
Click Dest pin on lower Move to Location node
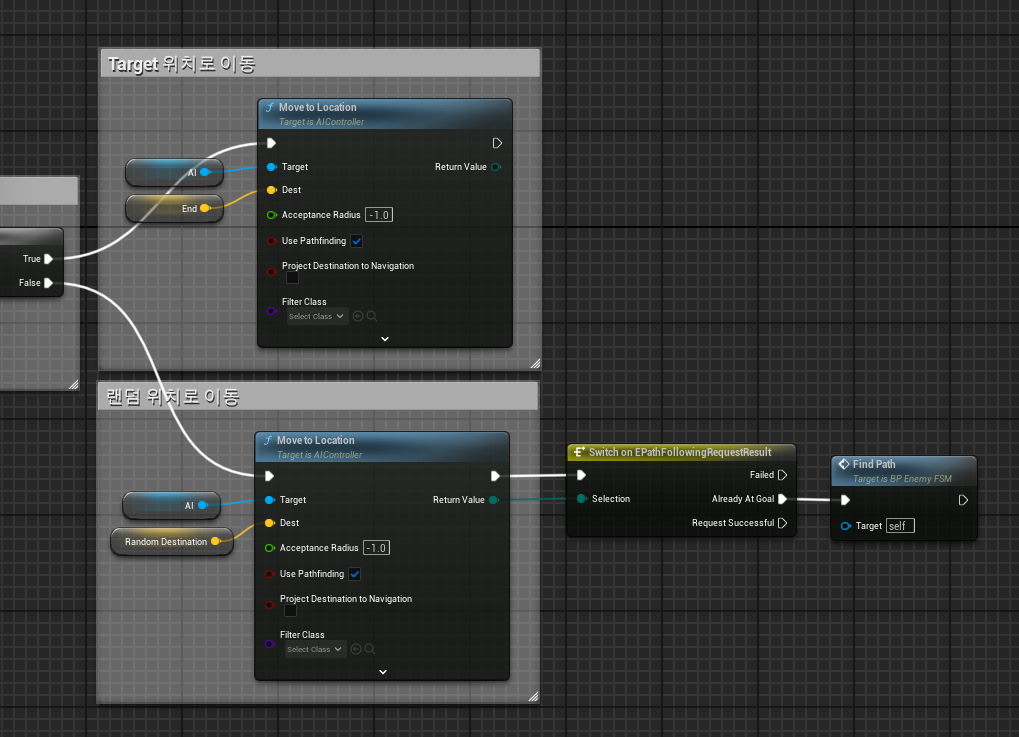click(270, 523)
